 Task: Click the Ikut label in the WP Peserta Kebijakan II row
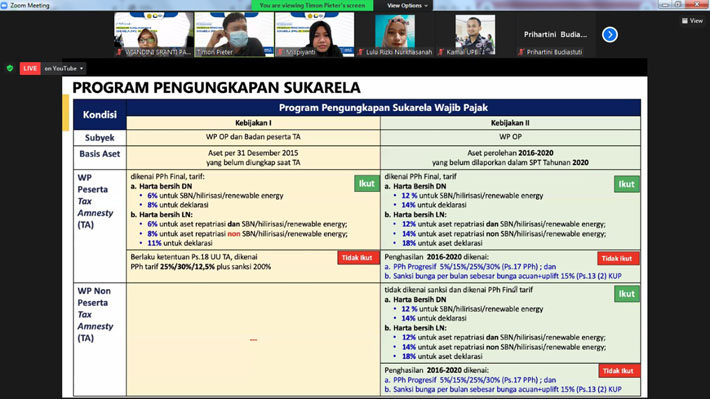[627, 184]
